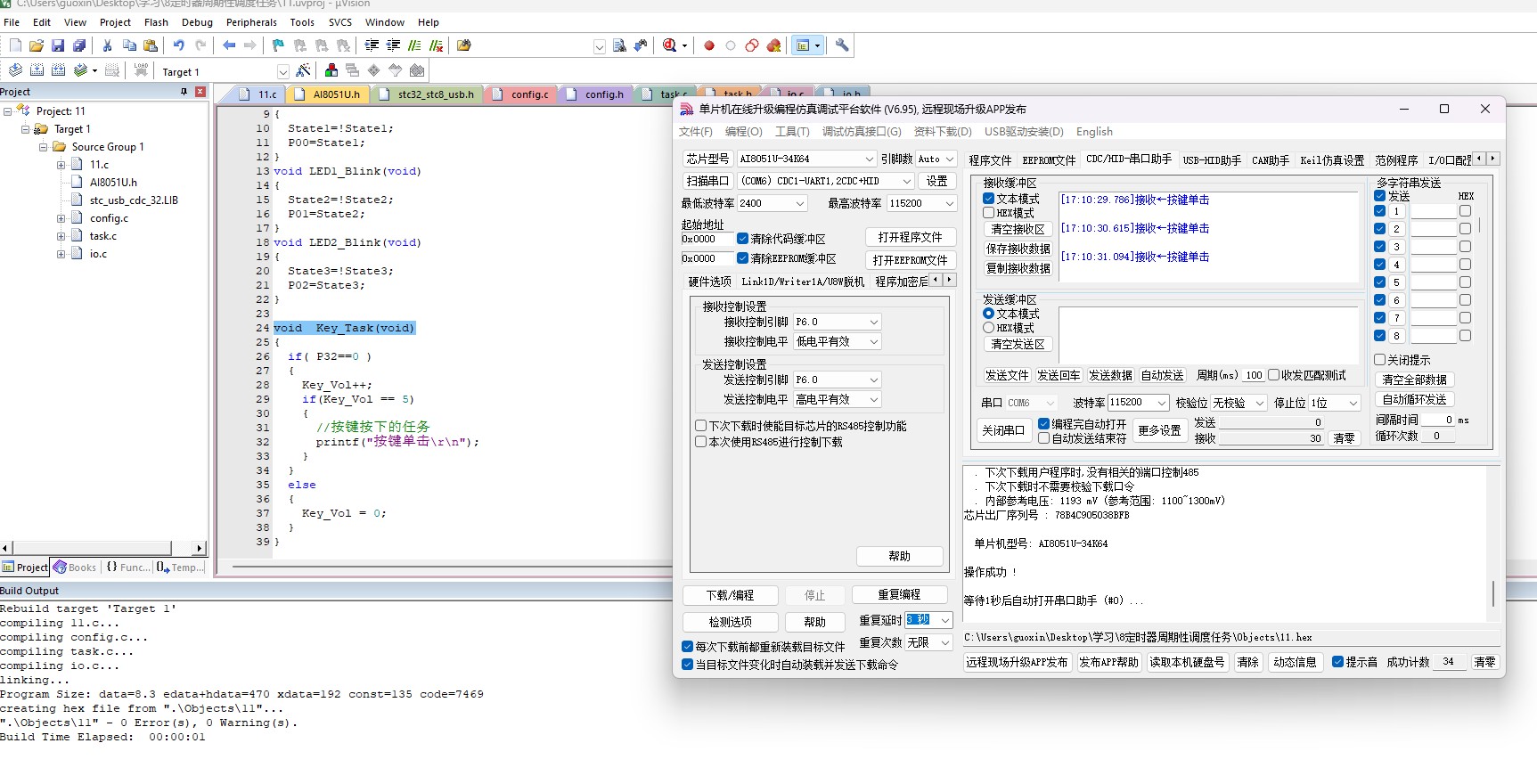The width and height of the screenshot is (1537, 784).
Task: Navigate backwards with the blue arrow
Action: click(229, 45)
